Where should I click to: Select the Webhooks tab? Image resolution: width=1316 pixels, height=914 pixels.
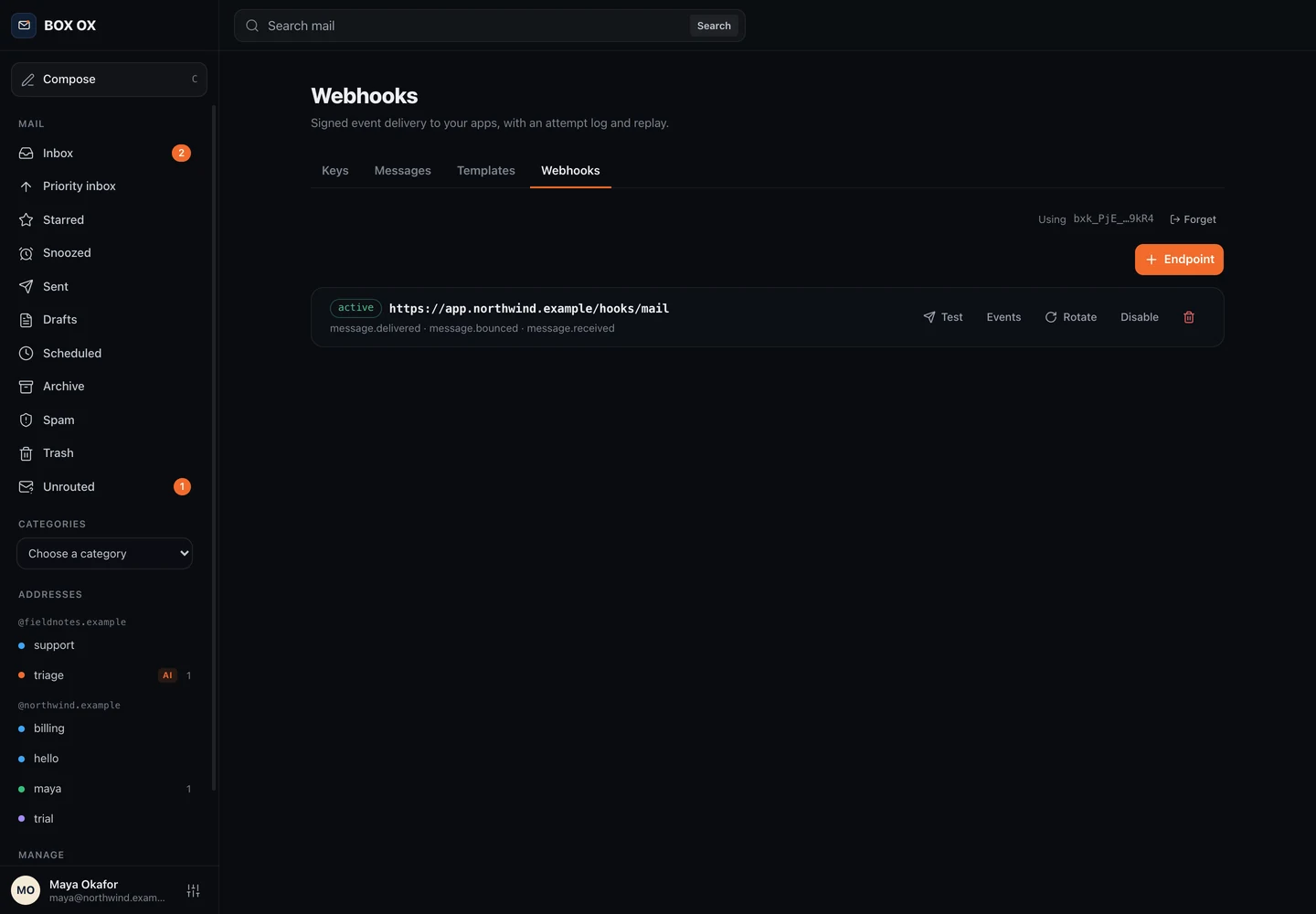[x=570, y=171]
